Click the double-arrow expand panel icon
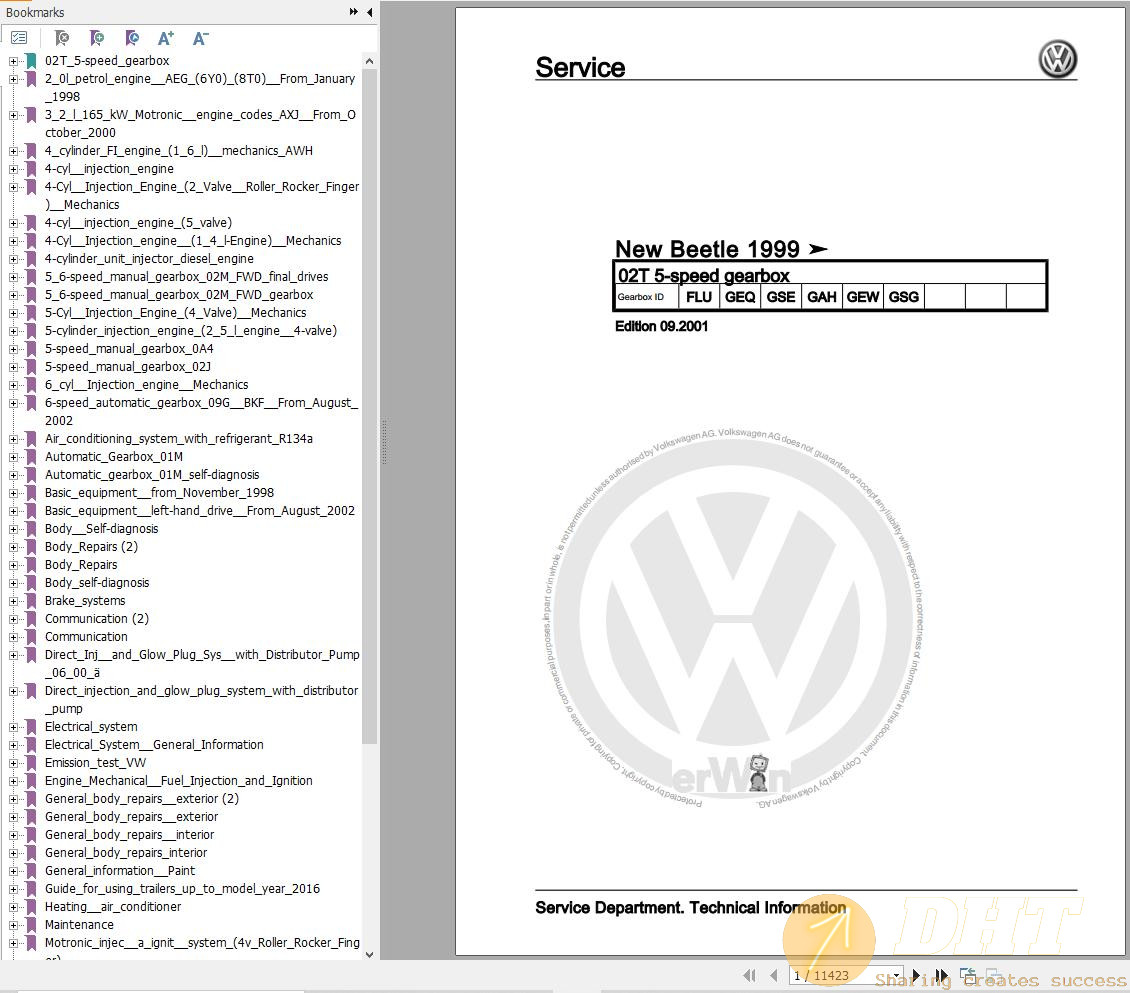Viewport: 1130px width, 993px height. click(x=353, y=12)
